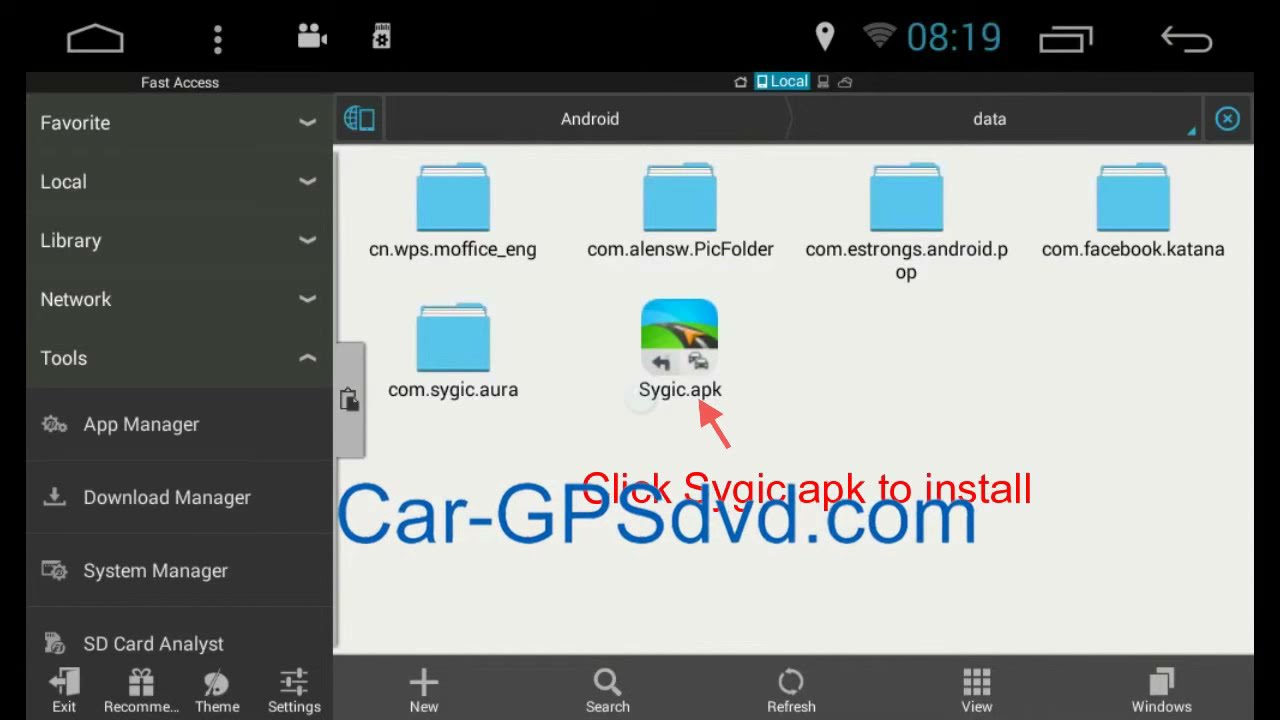Tap the Android home button

pyautogui.click(x=95, y=39)
